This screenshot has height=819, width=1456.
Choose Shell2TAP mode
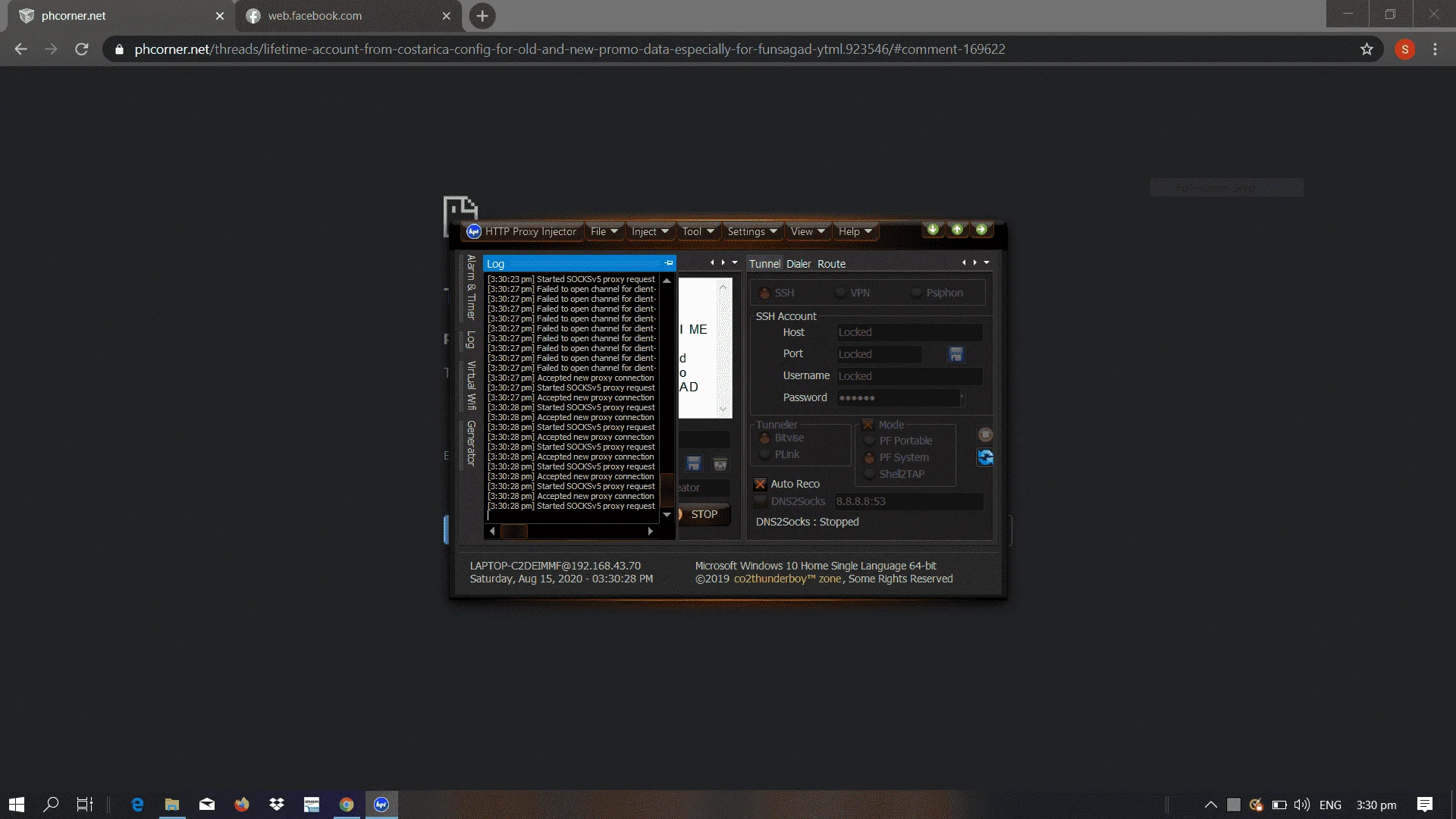click(x=870, y=474)
